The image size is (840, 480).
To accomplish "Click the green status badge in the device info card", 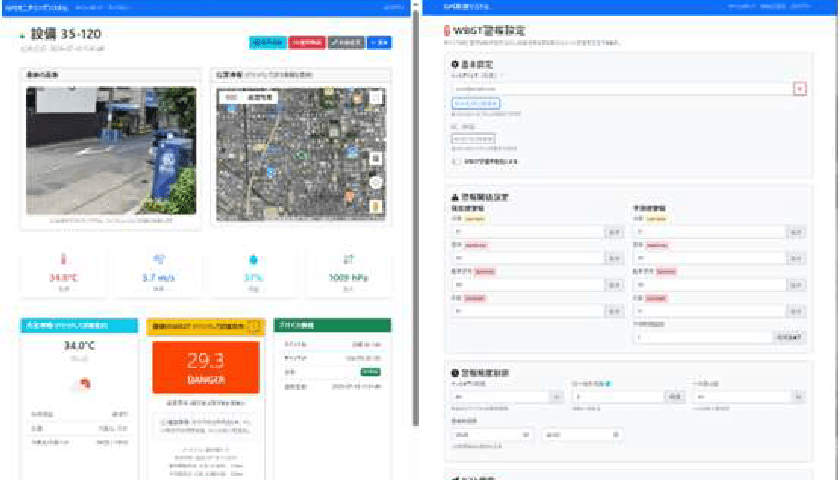I will (370, 372).
